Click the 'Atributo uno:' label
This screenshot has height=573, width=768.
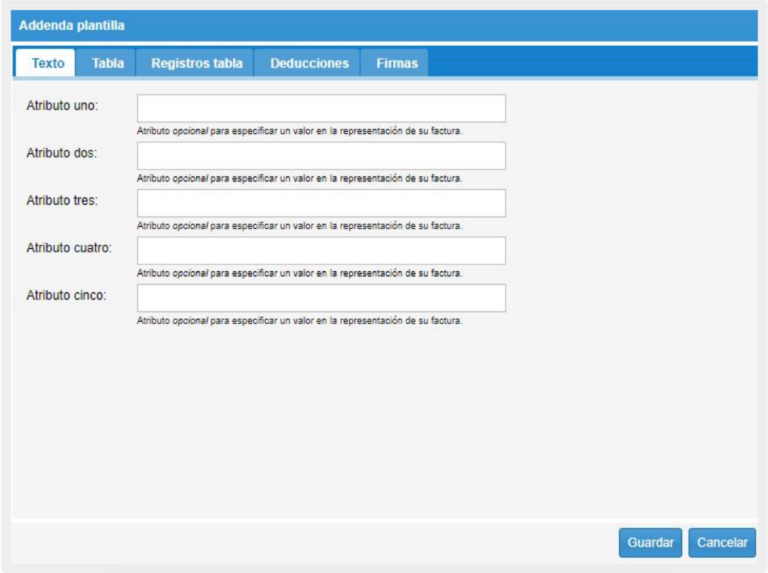pyautogui.click(x=62, y=105)
